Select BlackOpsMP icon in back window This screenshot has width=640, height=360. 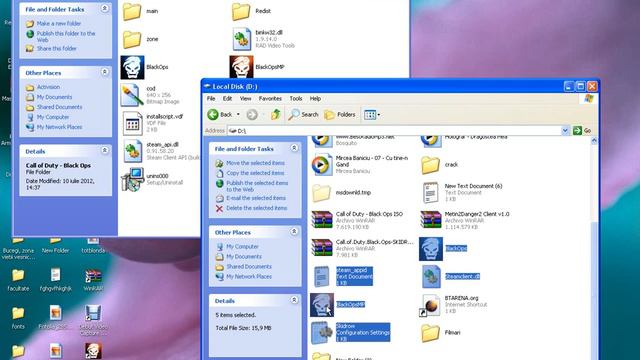241,67
